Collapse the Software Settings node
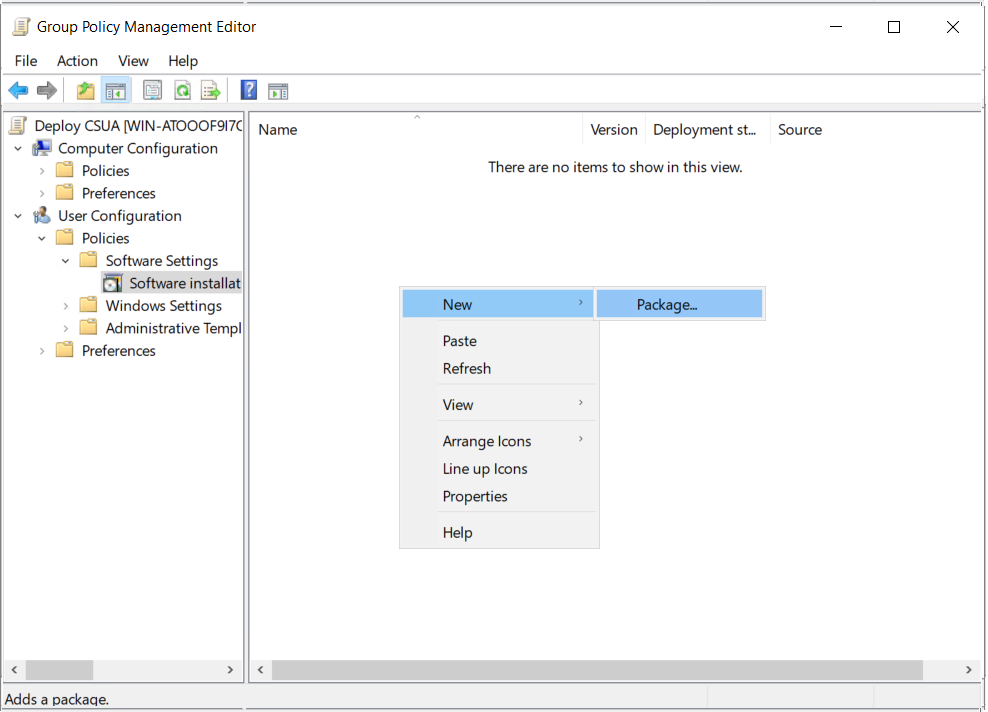The image size is (988, 712). 66,261
